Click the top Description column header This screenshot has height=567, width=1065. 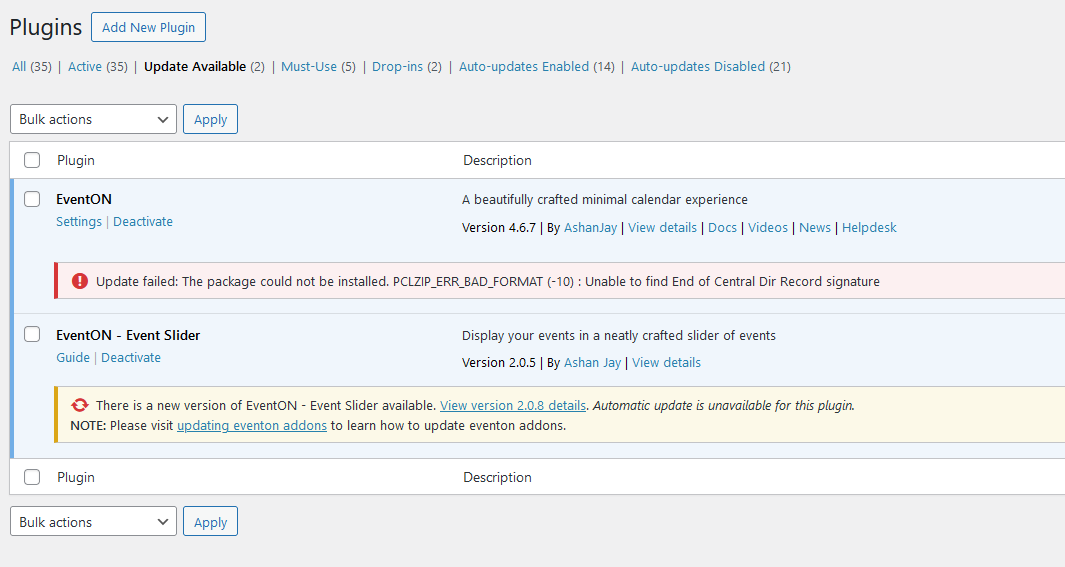[x=497, y=160]
